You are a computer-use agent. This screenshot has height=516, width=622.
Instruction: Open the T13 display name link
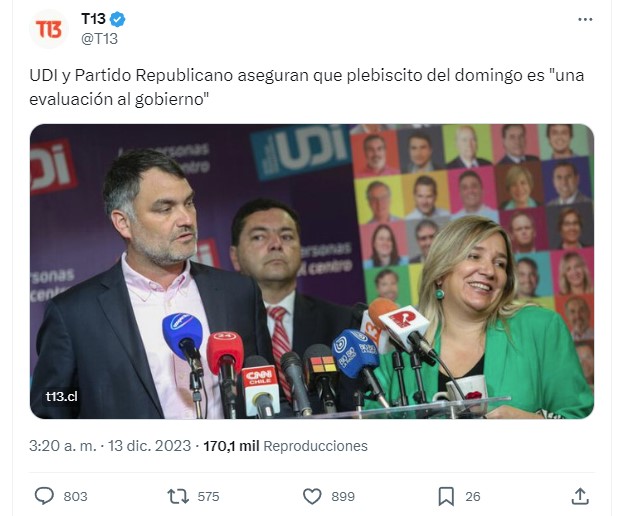click(x=93, y=19)
